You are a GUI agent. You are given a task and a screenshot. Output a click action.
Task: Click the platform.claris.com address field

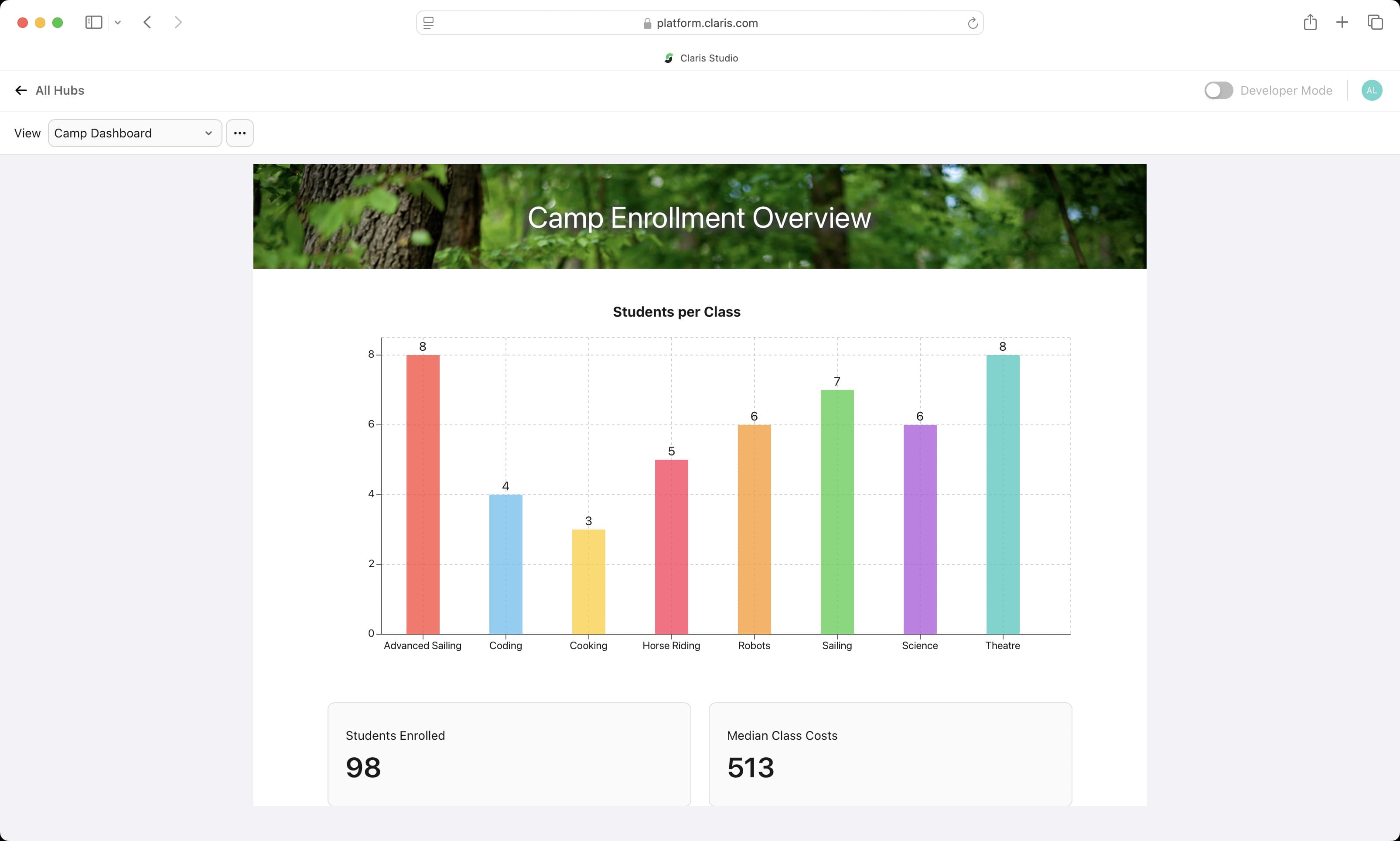[x=700, y=23]
